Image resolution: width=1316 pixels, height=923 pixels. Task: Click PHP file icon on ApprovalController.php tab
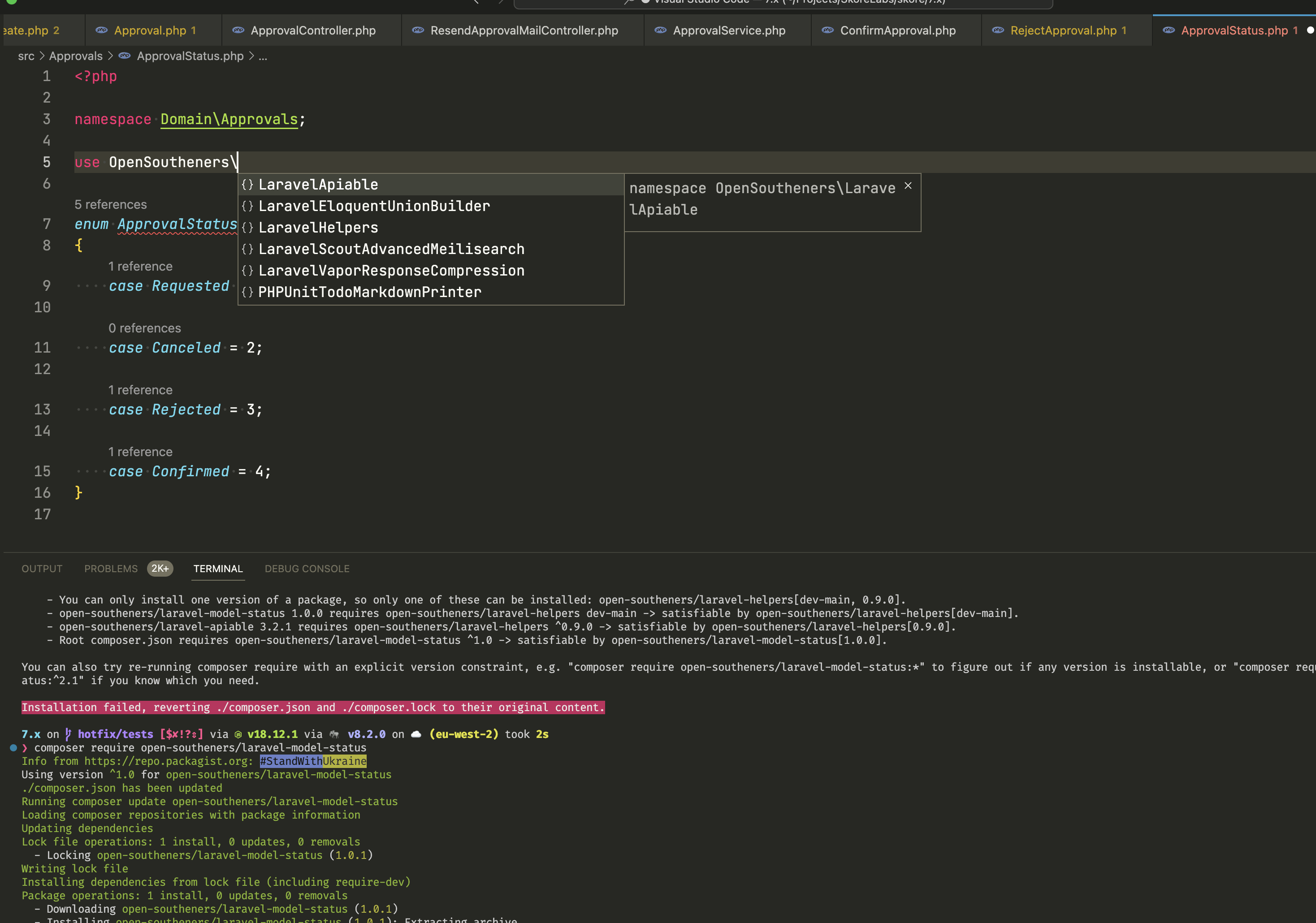pos(238,30)
